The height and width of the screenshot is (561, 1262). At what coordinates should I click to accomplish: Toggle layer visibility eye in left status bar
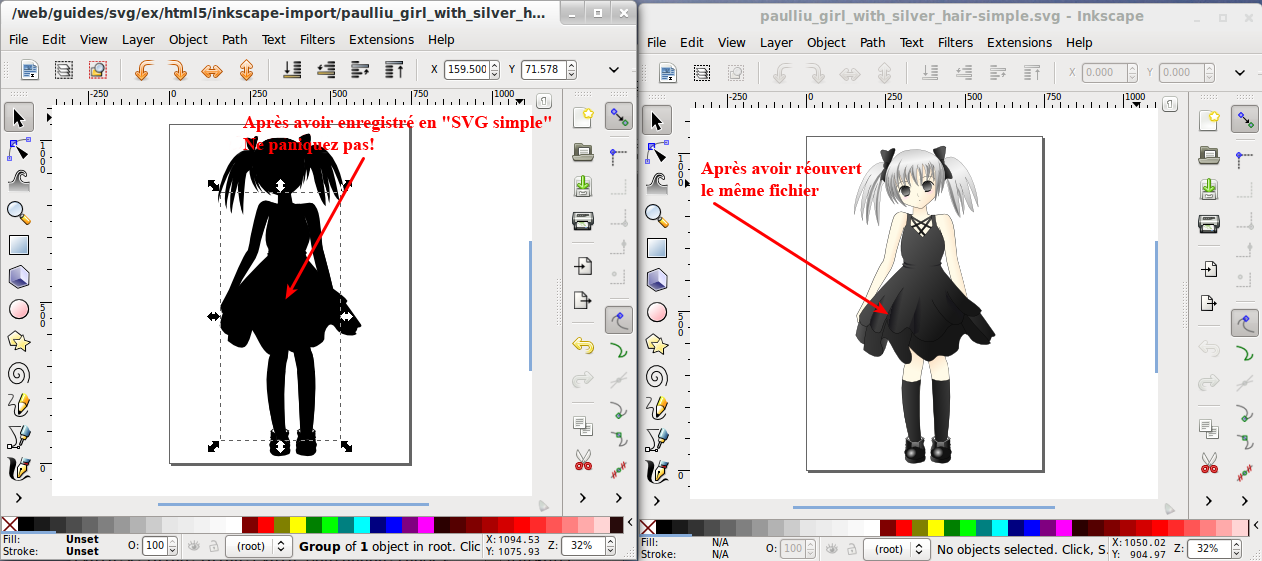(195, 546)
